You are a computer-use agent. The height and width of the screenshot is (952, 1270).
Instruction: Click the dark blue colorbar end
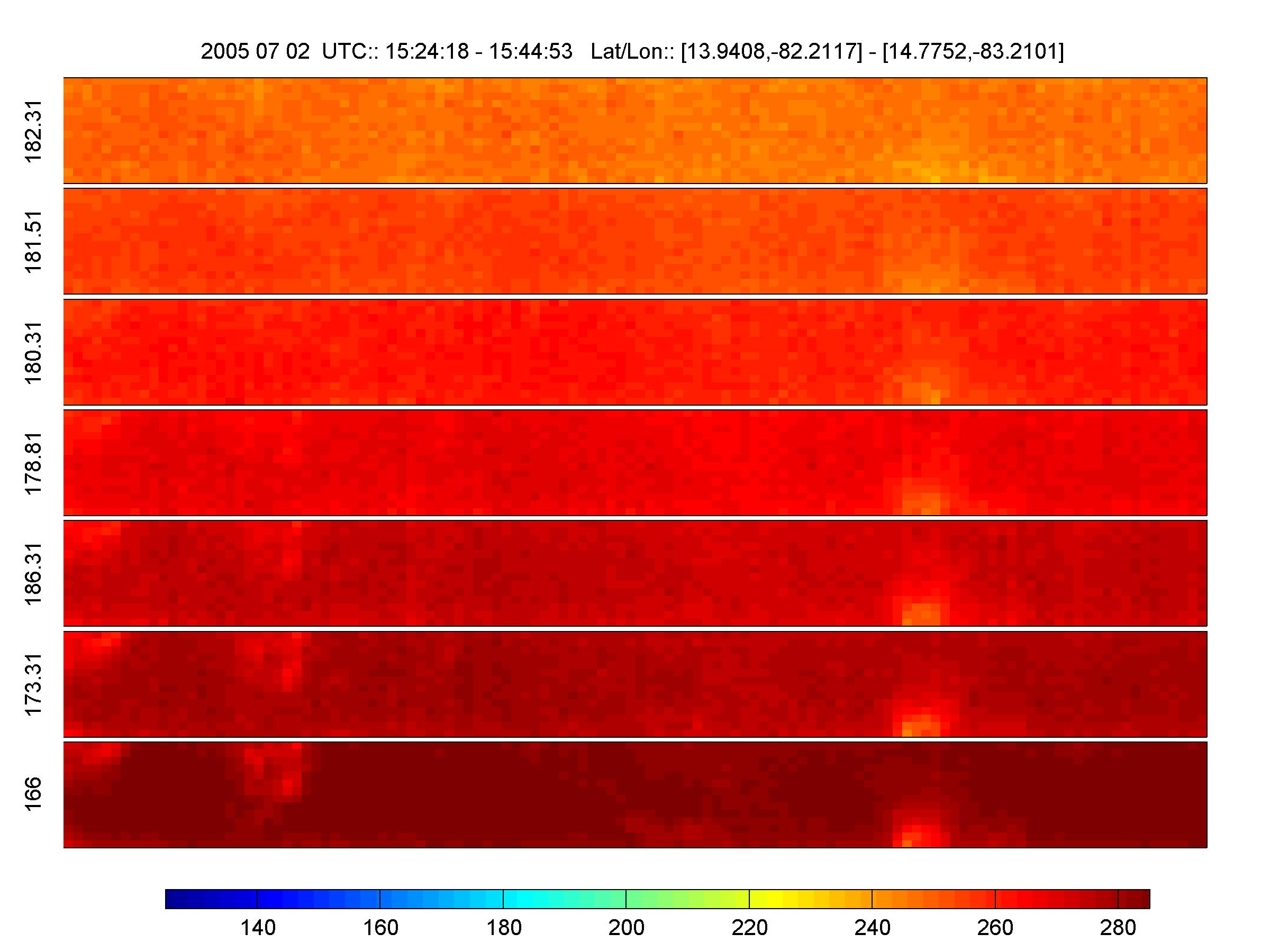(x=172, y=899)
